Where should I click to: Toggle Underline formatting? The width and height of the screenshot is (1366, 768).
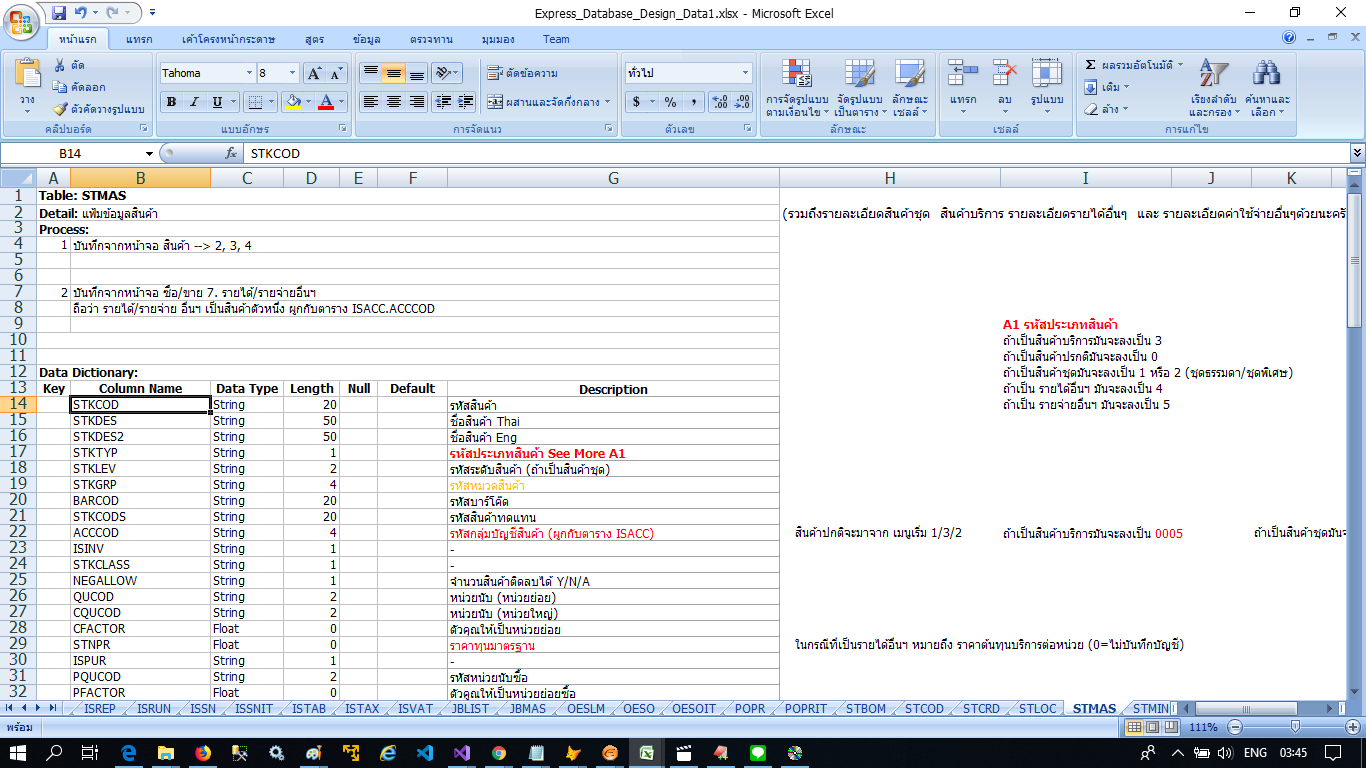coord(217,102)
